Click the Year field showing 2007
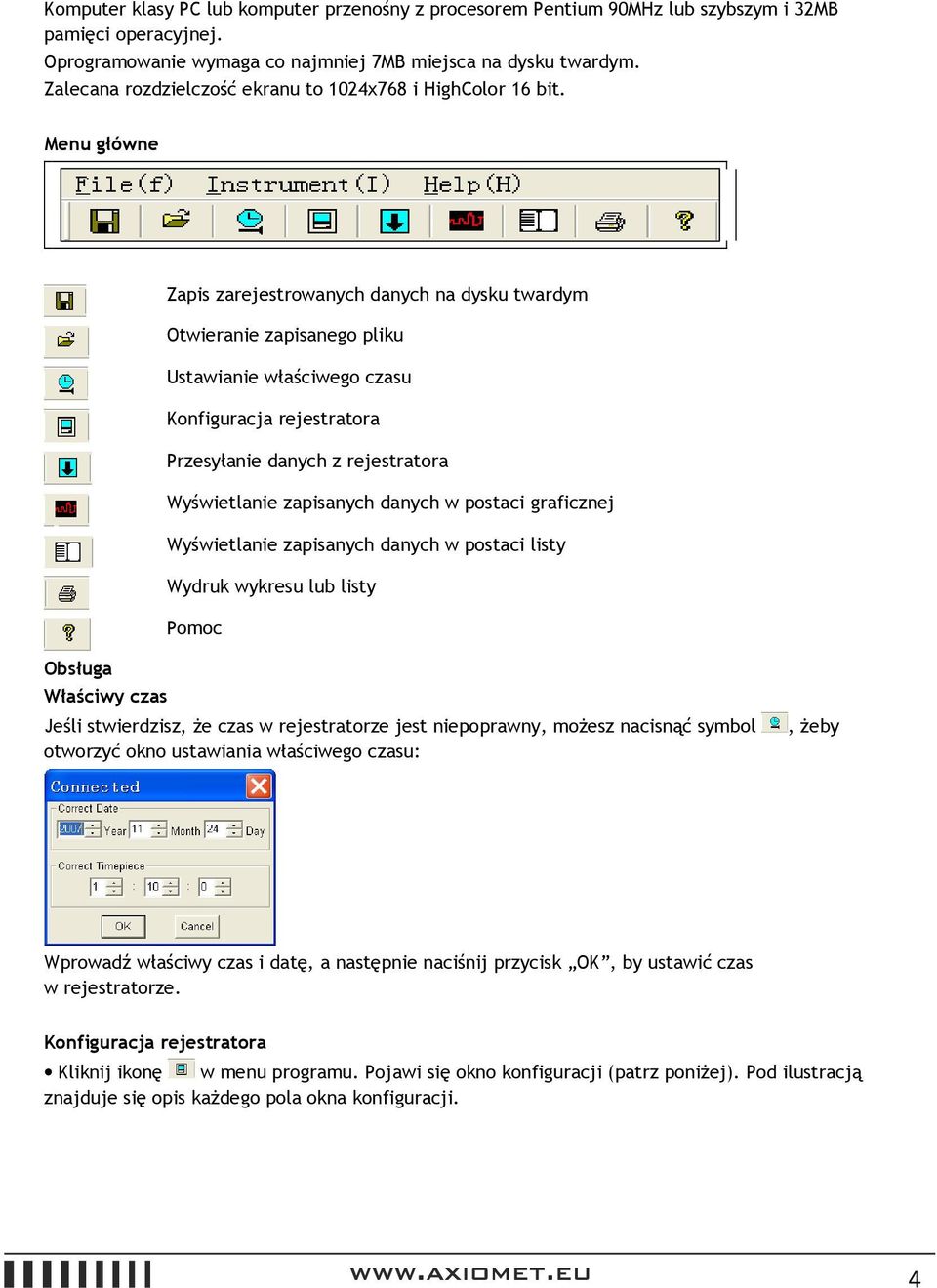937x1288 pixels. pos(71,828)
